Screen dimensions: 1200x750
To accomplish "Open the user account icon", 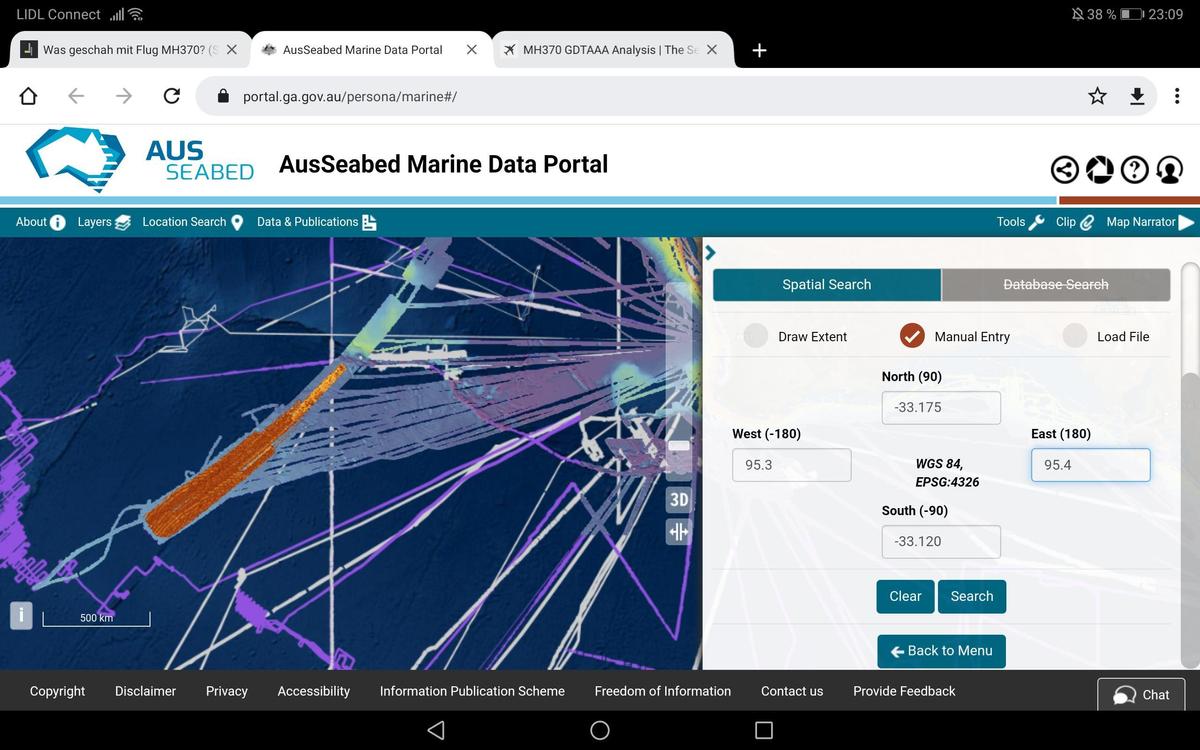I will point(1169,170).
